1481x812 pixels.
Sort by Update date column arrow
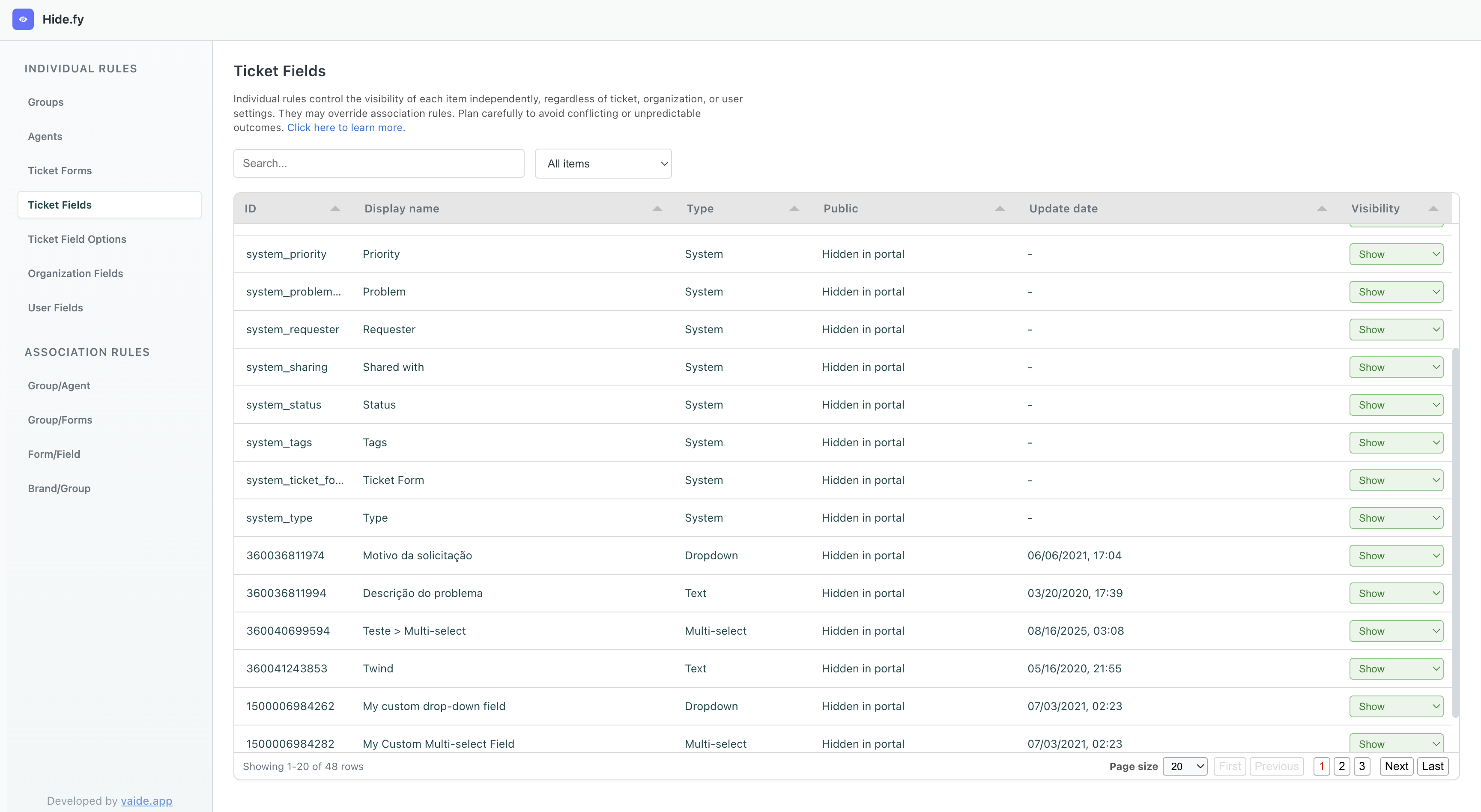1322,209
